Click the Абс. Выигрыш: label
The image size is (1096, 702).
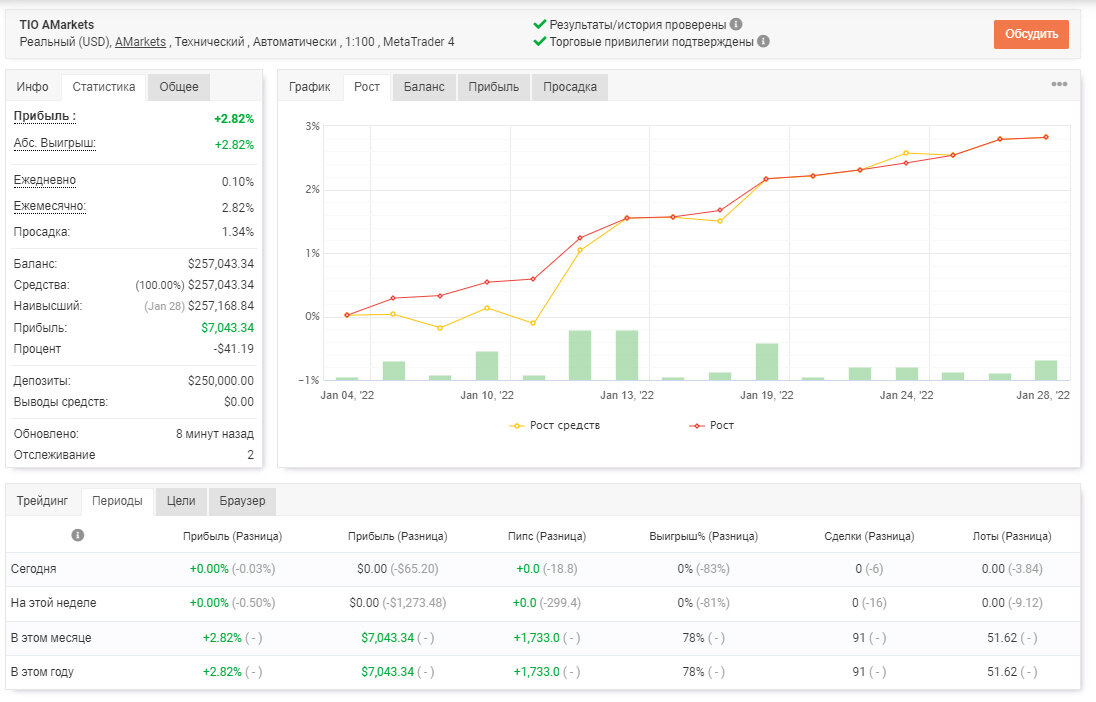pos(55,143)
